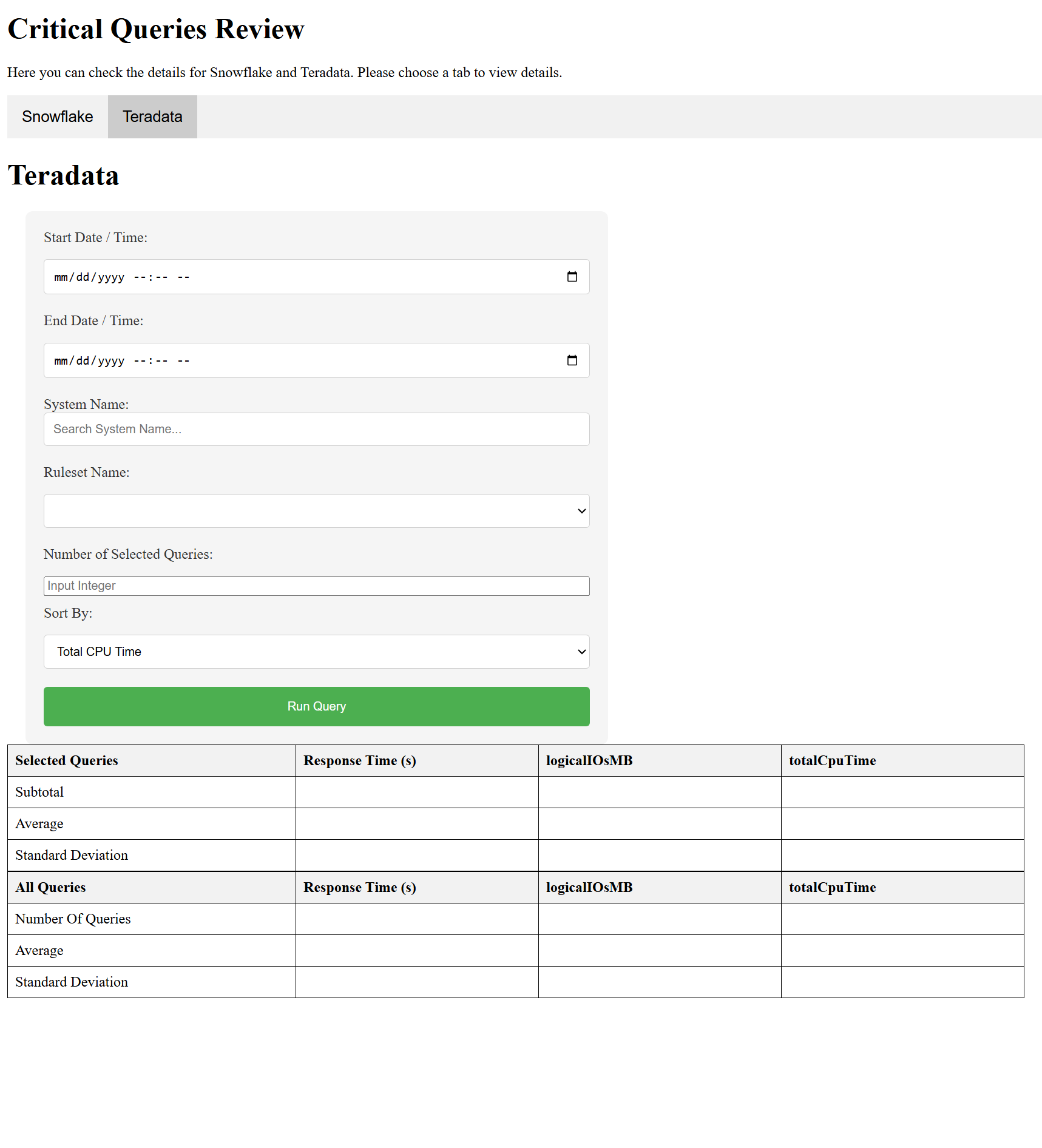This screenshot has width=1042, height=1148.
Task: Click the Start Date / Time label
Action: pos(95,237)
